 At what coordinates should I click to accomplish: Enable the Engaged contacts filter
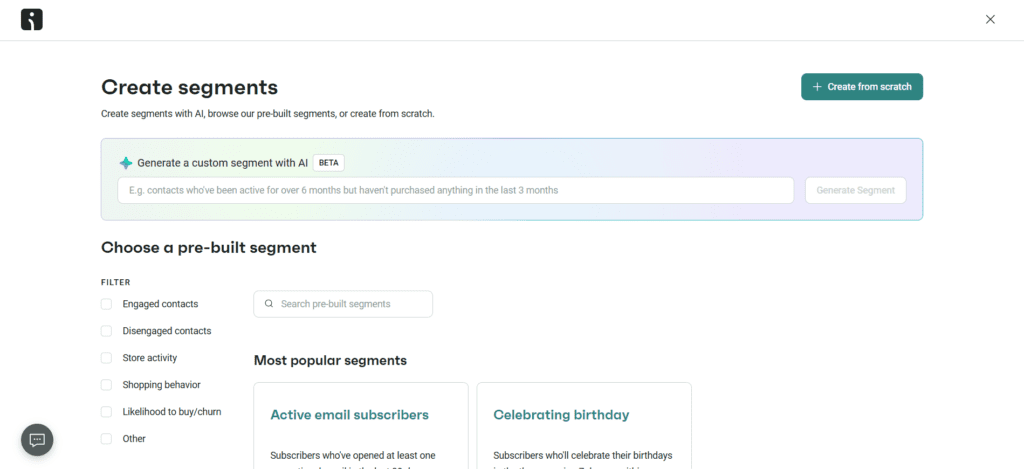(106, 304)
